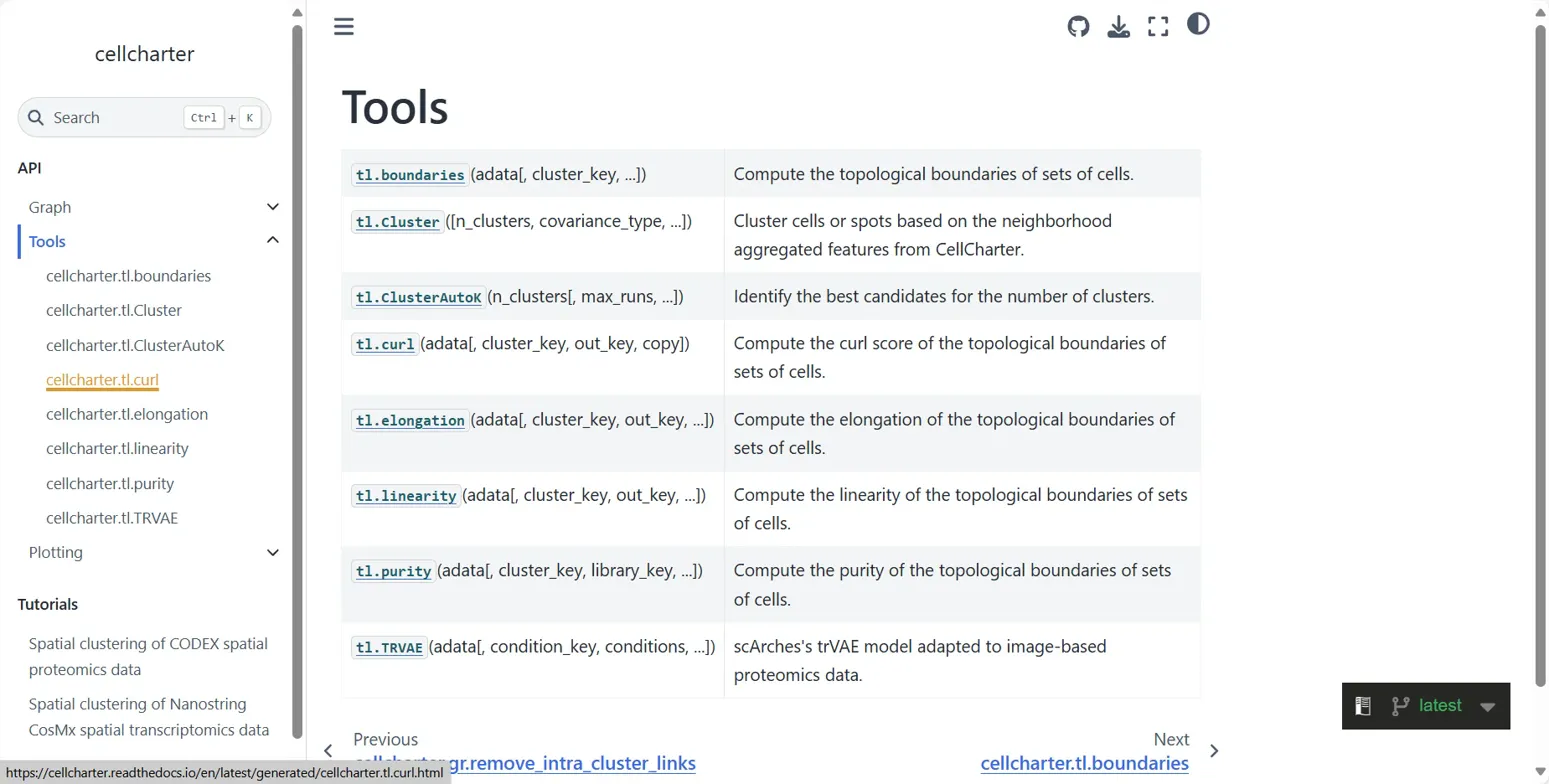The image size is (1549, 784).
Task: Click the Search input field
Action: tap(144, 118)
